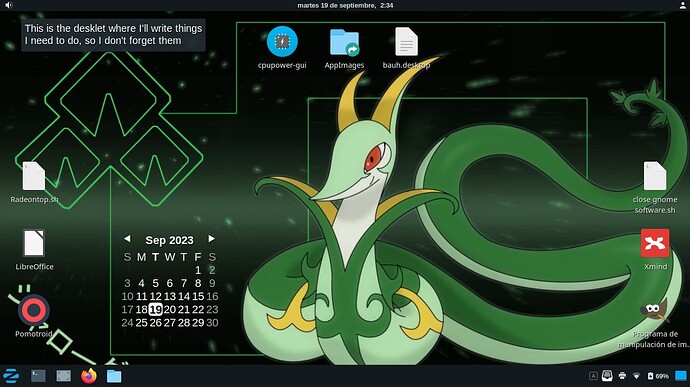
Task: Select September 25 in the calendar
Action: [x=141, y=323]
